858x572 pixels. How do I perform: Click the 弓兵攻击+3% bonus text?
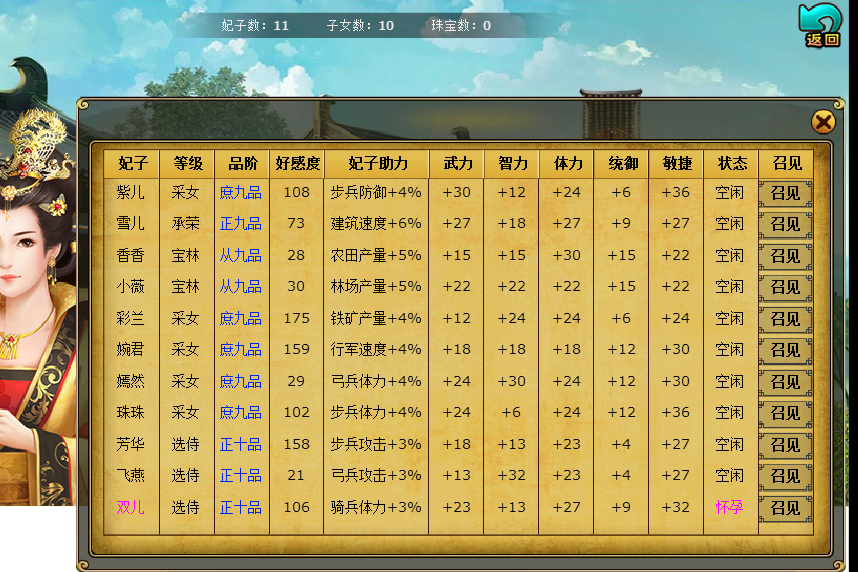[x=376, y=476]
